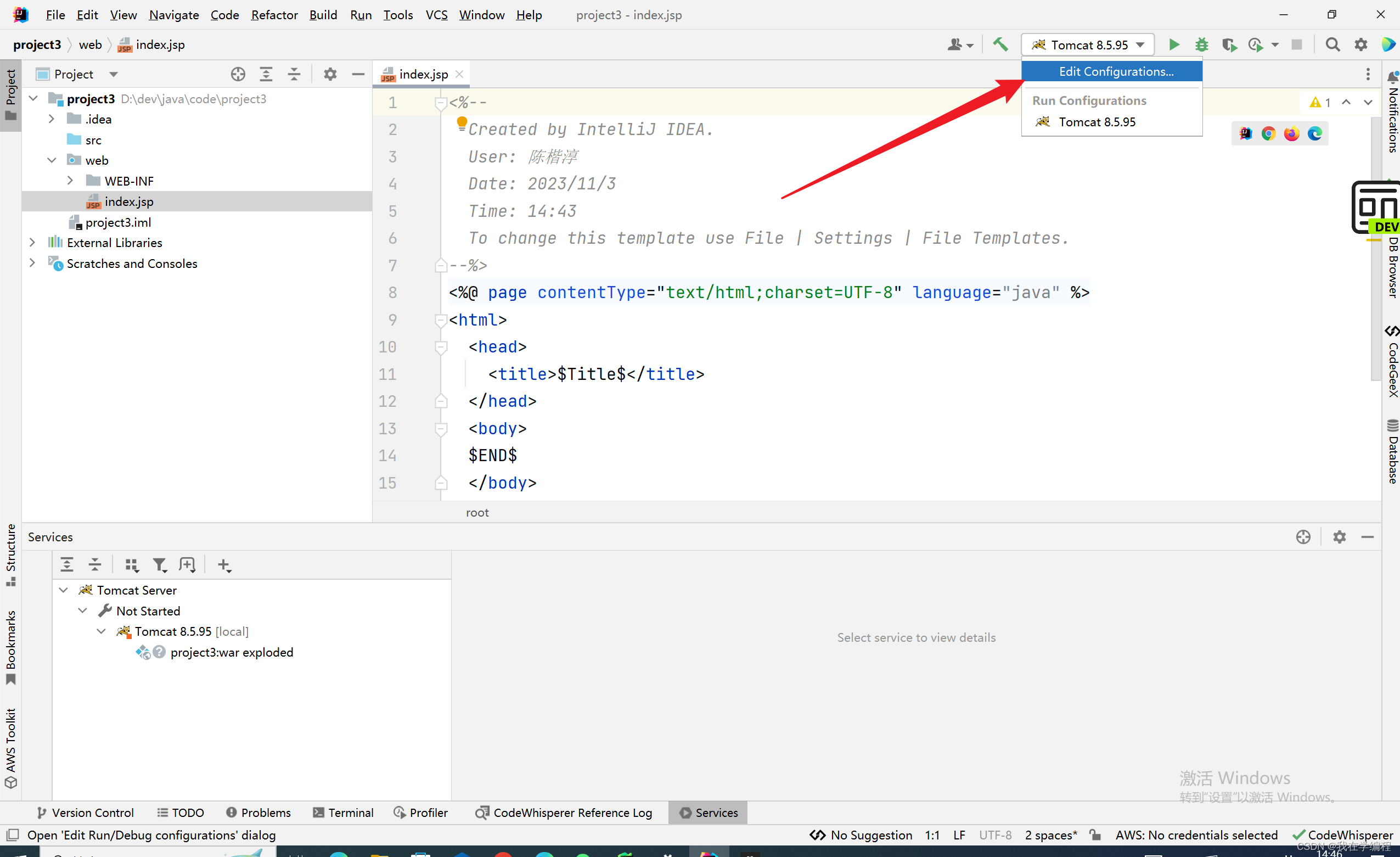This screenshot has height=857, width=1400.
Task: Click Add service plus icon
Action: (224, 565)
